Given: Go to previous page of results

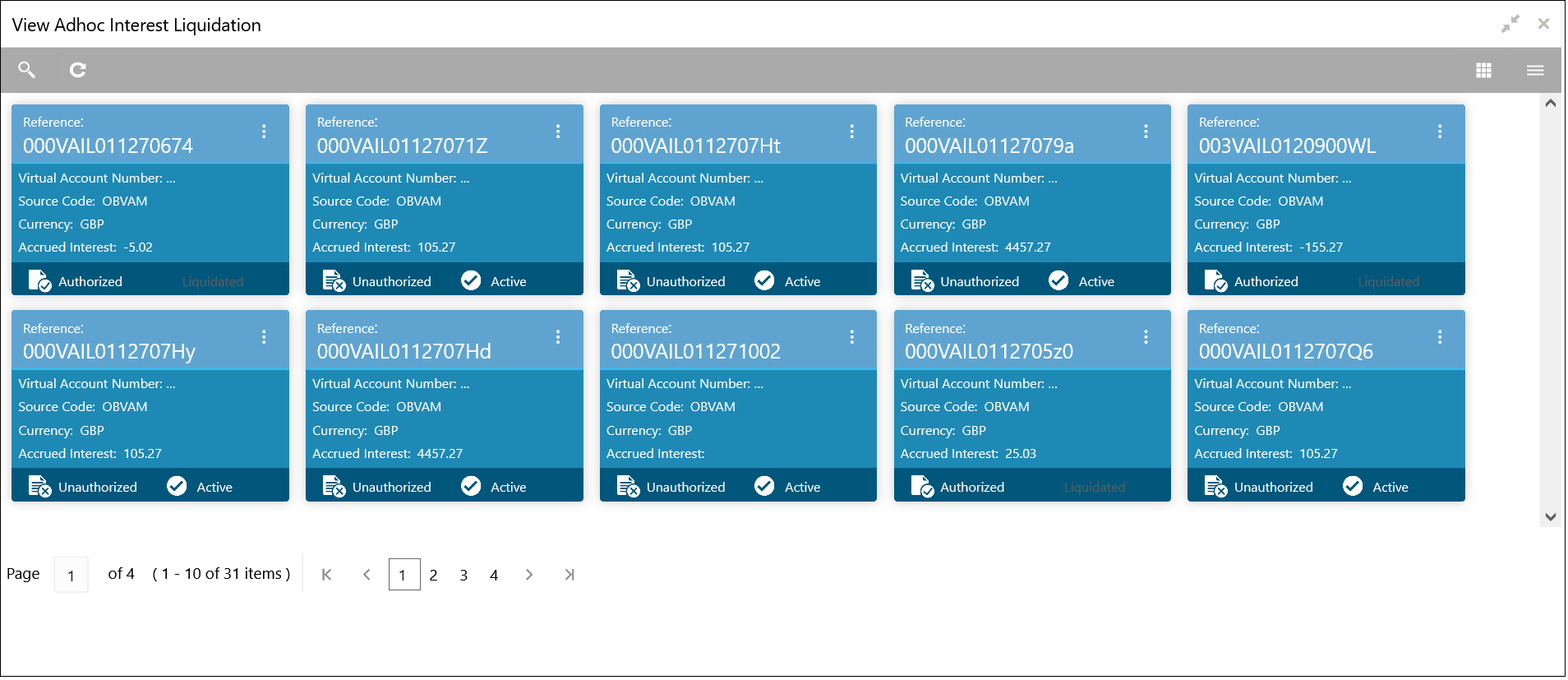Looking at the screenshot, I should [367, 575].
